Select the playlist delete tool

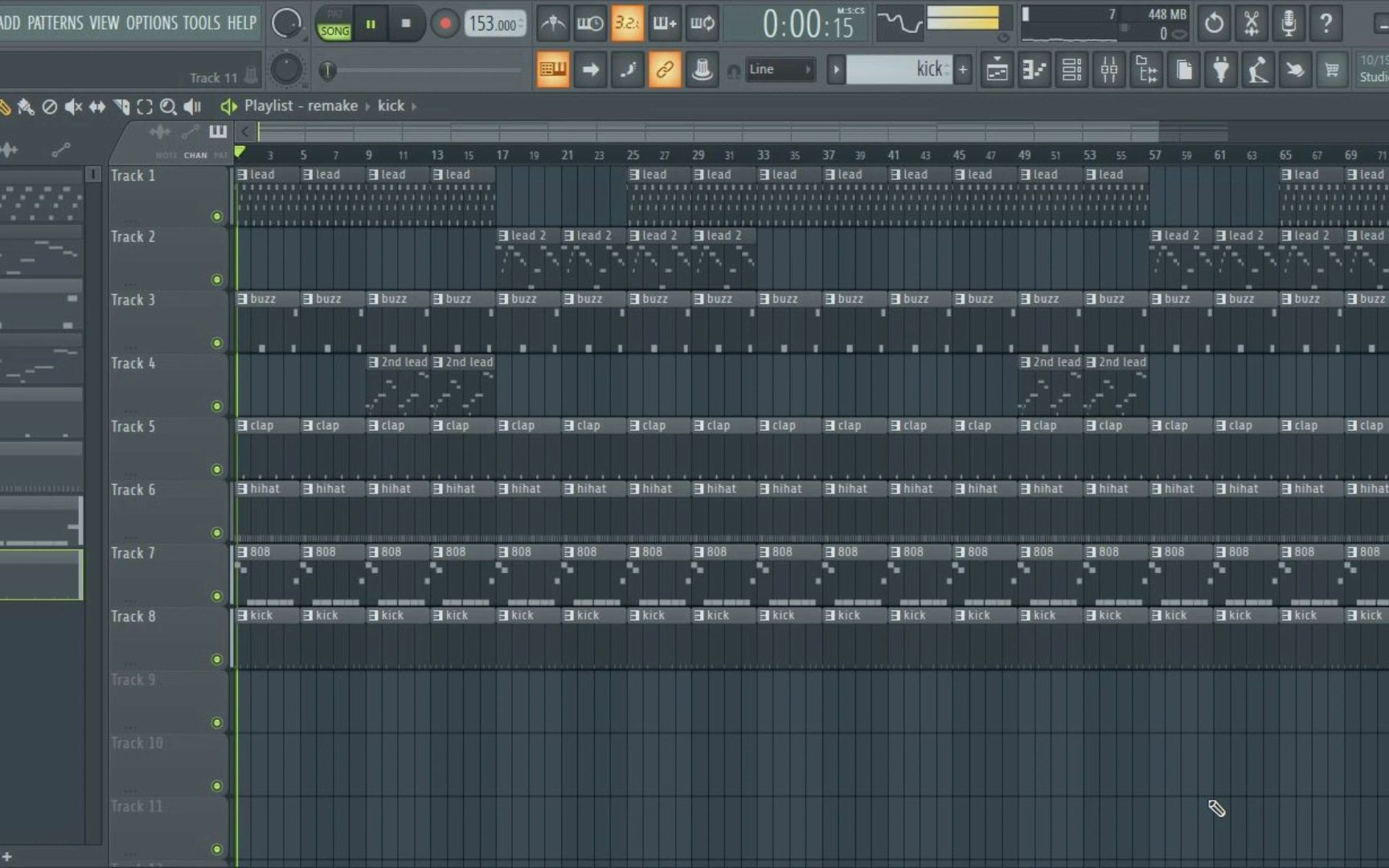click(x=49, y=106)
